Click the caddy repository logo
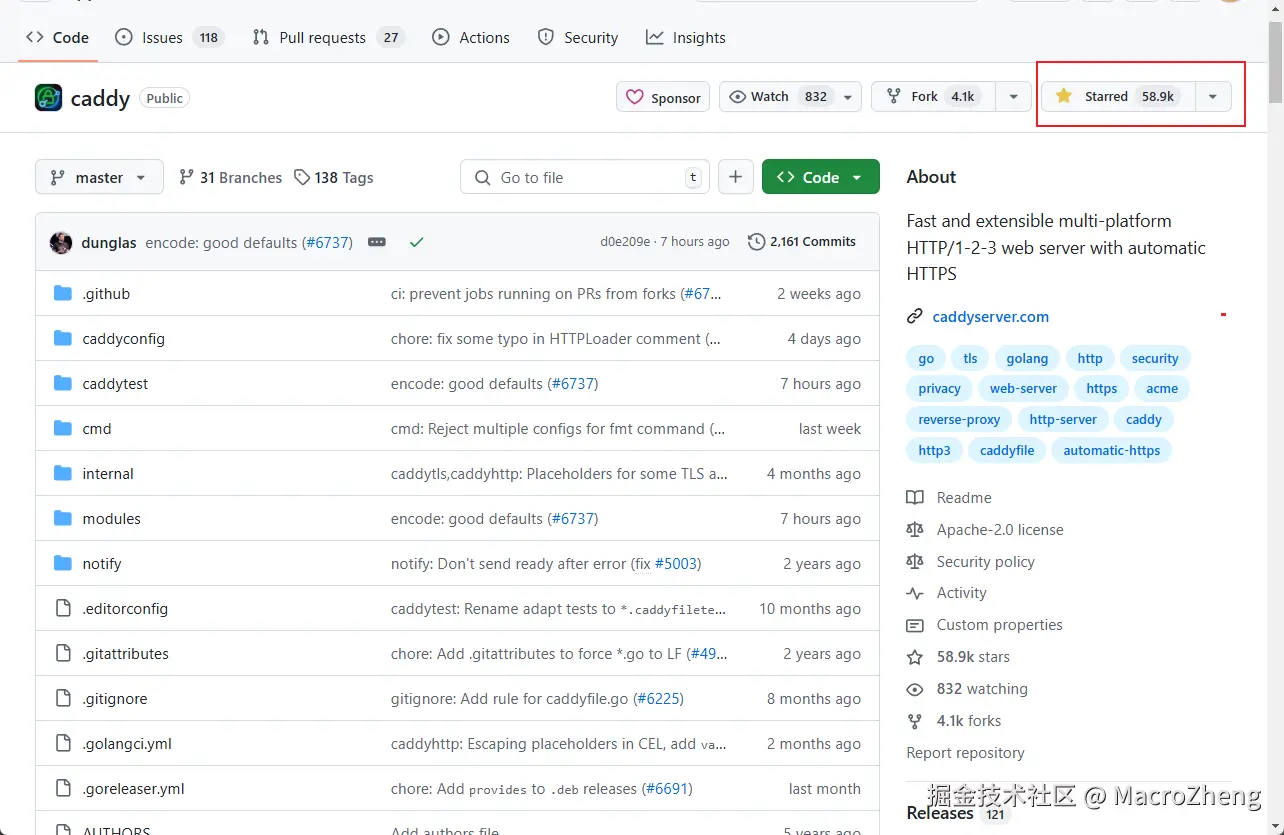This screenshot has height=835, width=1284. click(x=48, y=97)
